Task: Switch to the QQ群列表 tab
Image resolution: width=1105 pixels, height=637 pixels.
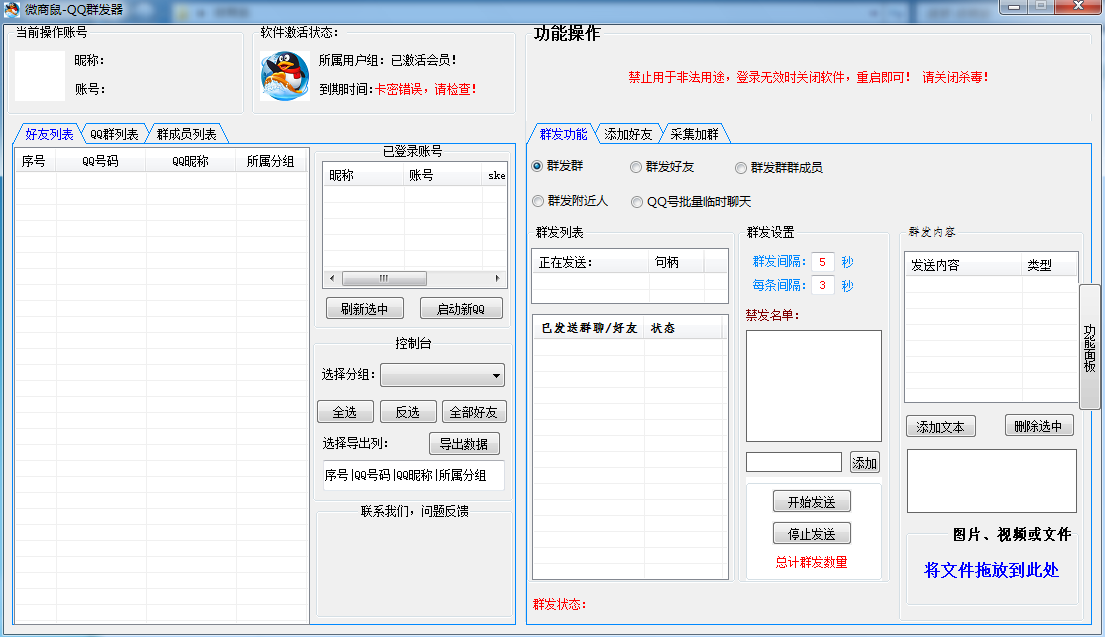Action: click(x=114, y=134)
